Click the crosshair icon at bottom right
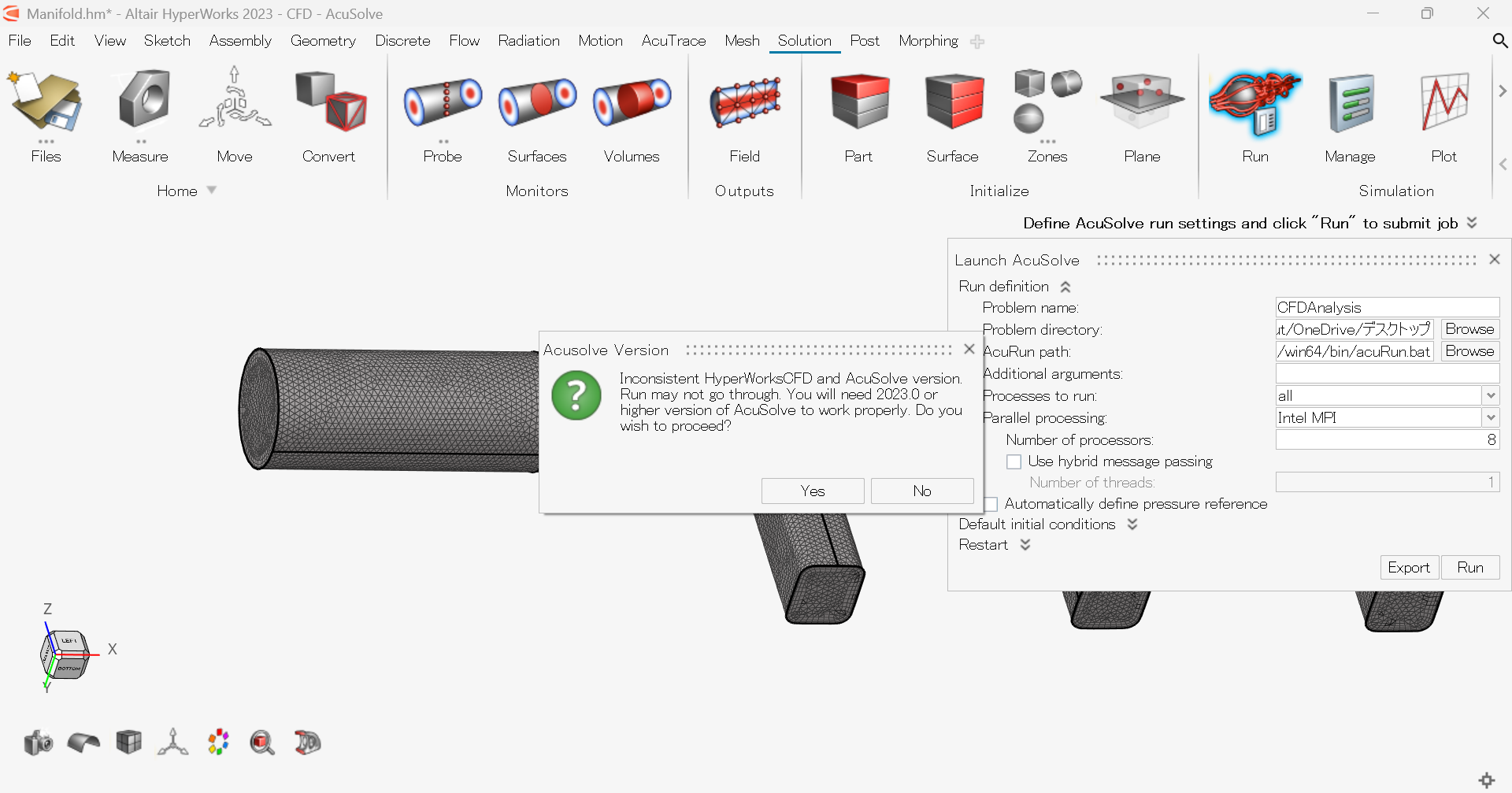Viewport: 1512px width, 793px height. (1487, 780)
